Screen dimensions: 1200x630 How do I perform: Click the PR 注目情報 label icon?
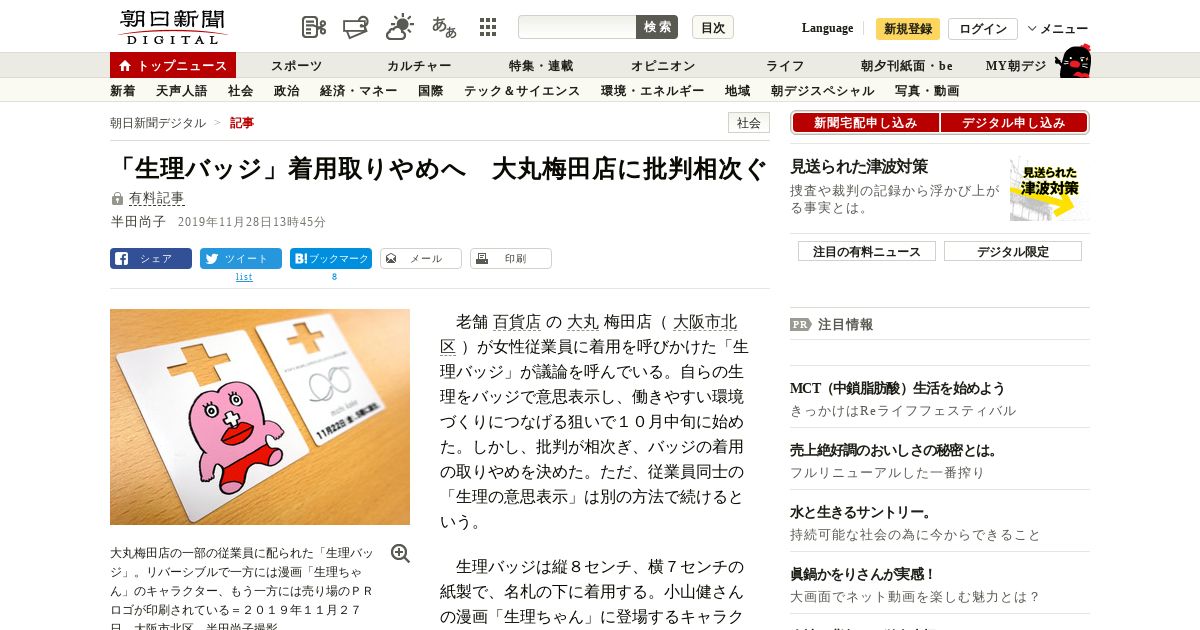(x=800, y=324)
